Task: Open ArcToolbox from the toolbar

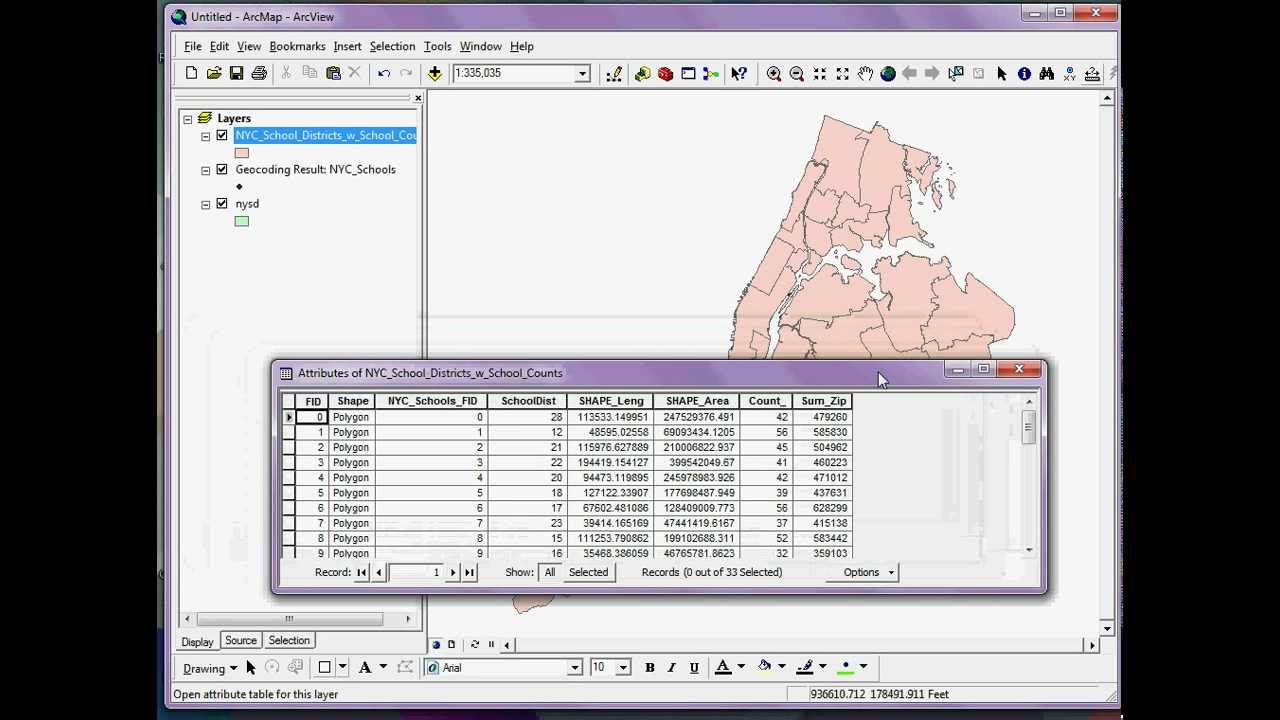Action: click(664, 73)
